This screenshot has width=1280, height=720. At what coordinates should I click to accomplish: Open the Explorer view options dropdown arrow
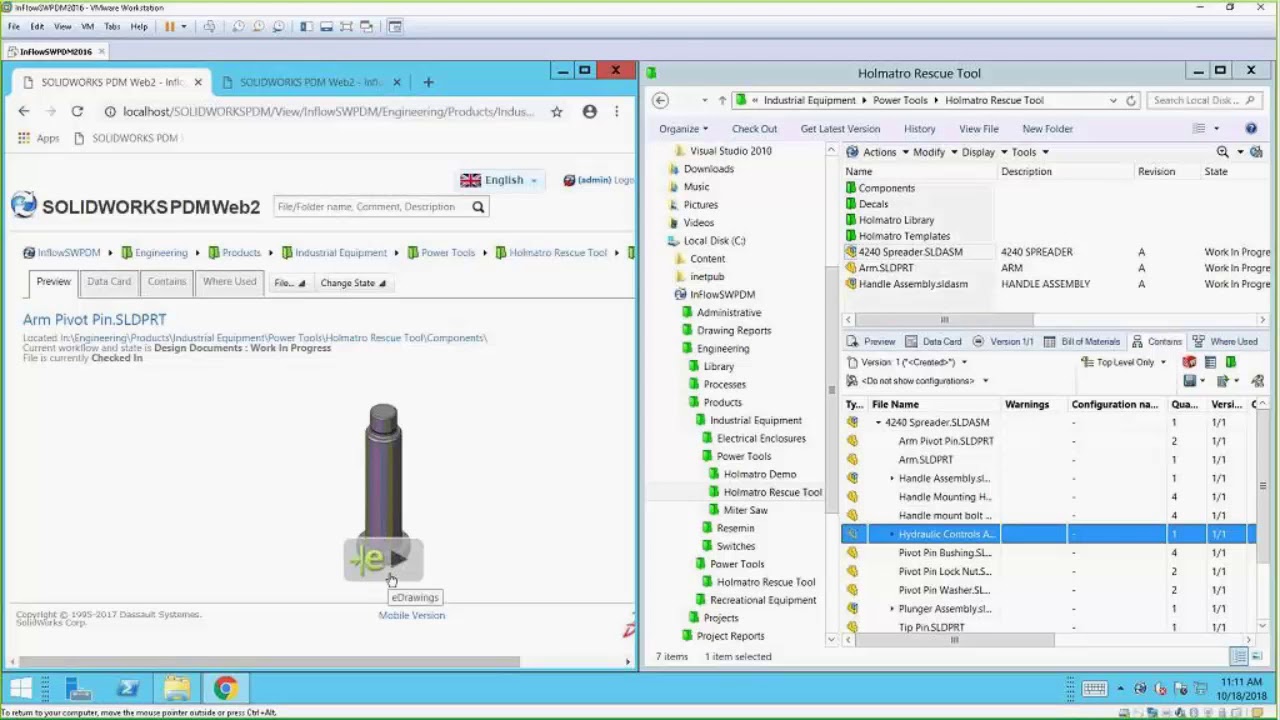click(x=1216, y=129)
